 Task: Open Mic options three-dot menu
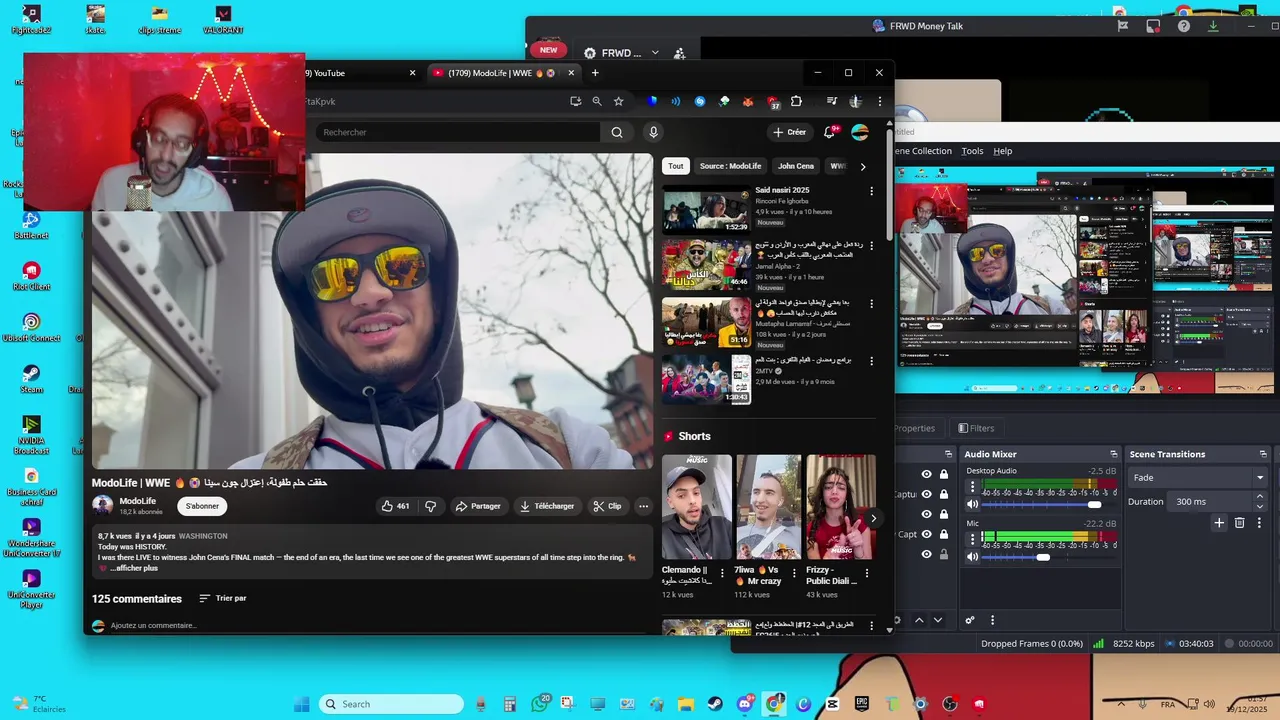972,540
